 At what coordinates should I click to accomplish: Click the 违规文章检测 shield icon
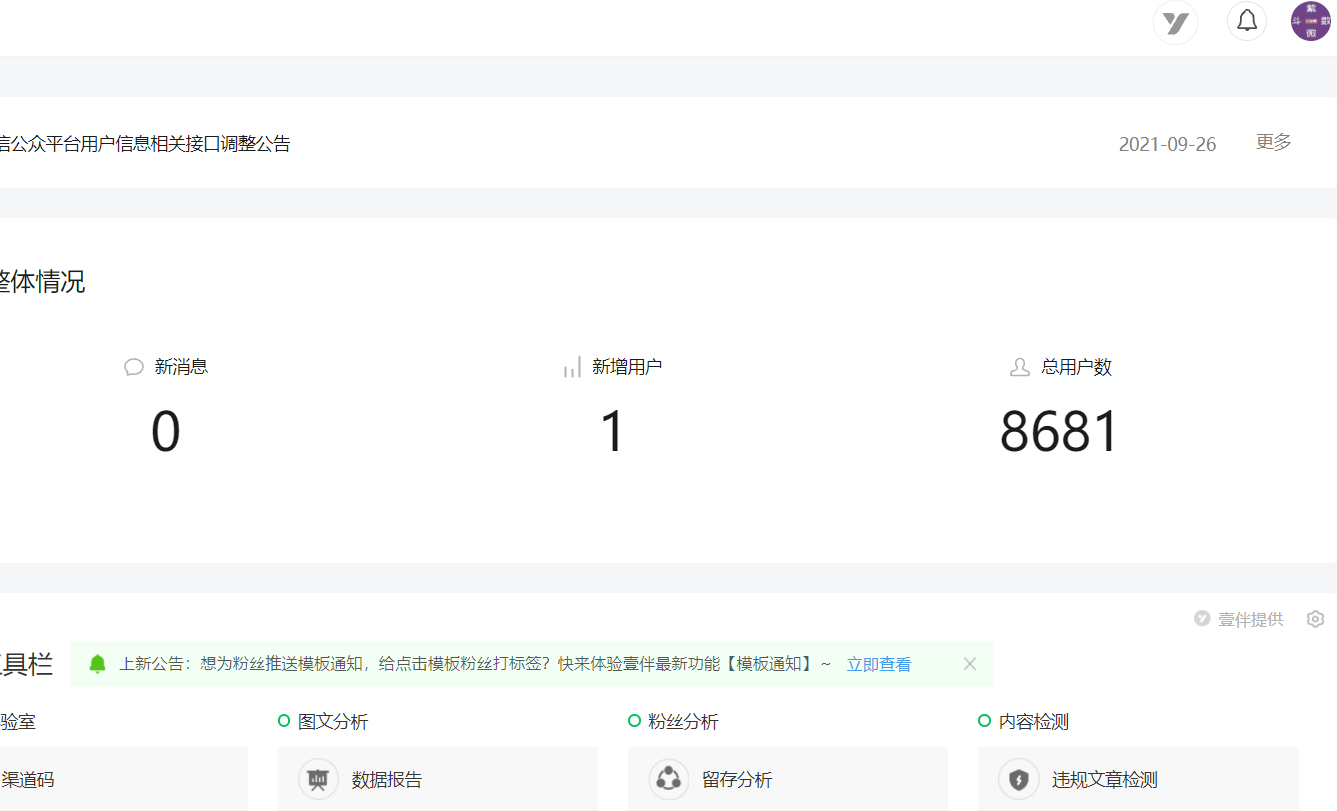point(1018,779)
